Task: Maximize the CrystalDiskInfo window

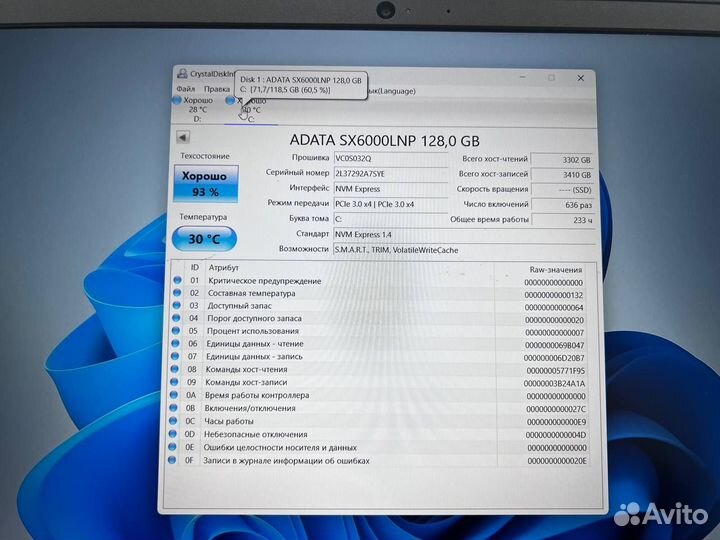Action: click(x=551, y=78)
